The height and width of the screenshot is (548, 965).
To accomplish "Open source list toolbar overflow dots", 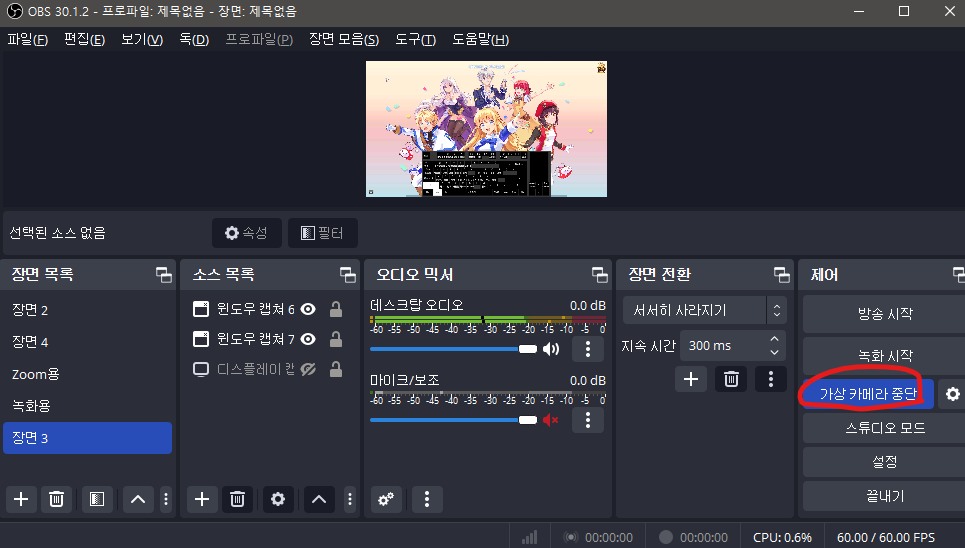I will [x=350, y=499].
